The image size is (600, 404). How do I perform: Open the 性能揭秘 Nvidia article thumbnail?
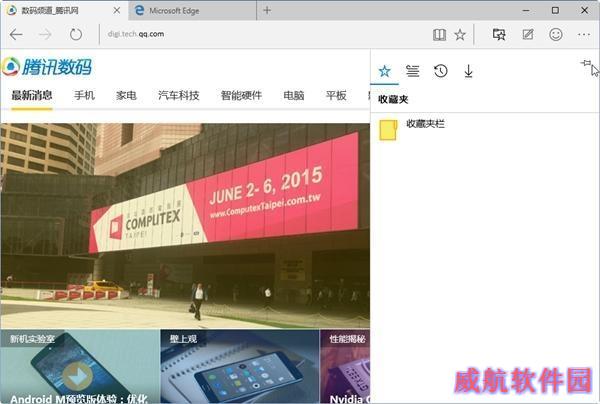[x=345, y=367]
